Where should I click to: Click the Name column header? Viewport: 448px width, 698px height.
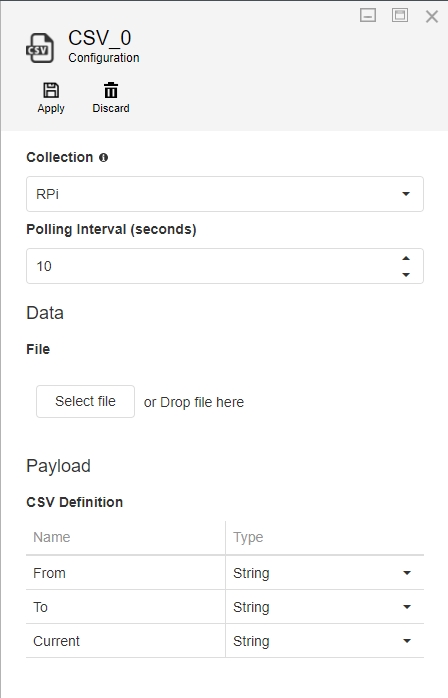pos(126,537)
